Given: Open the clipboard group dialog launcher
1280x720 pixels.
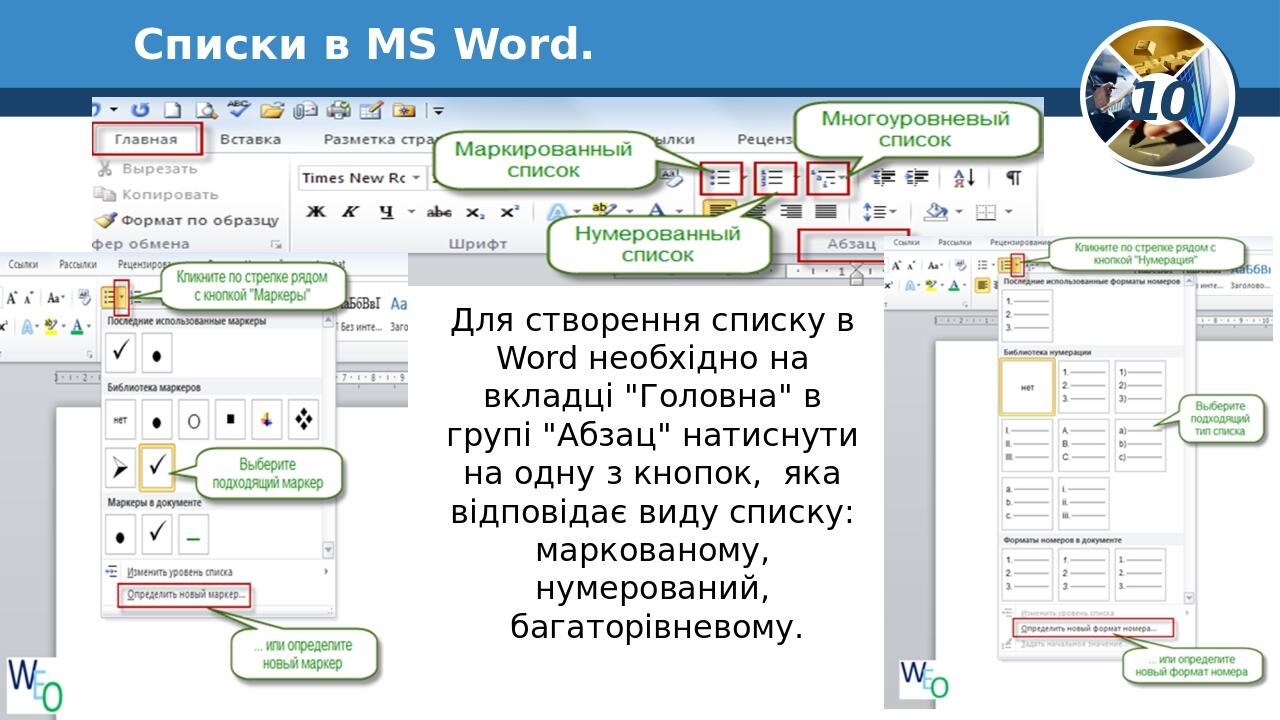Looking at the screenshot, I should coord(276,244).
